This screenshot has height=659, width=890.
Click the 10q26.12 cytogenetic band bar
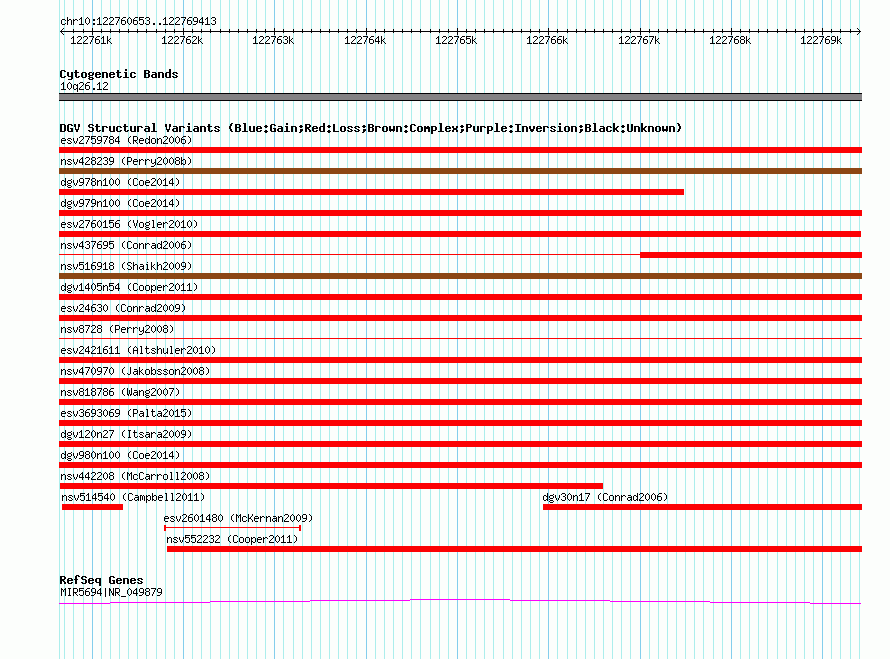[460, 97]
